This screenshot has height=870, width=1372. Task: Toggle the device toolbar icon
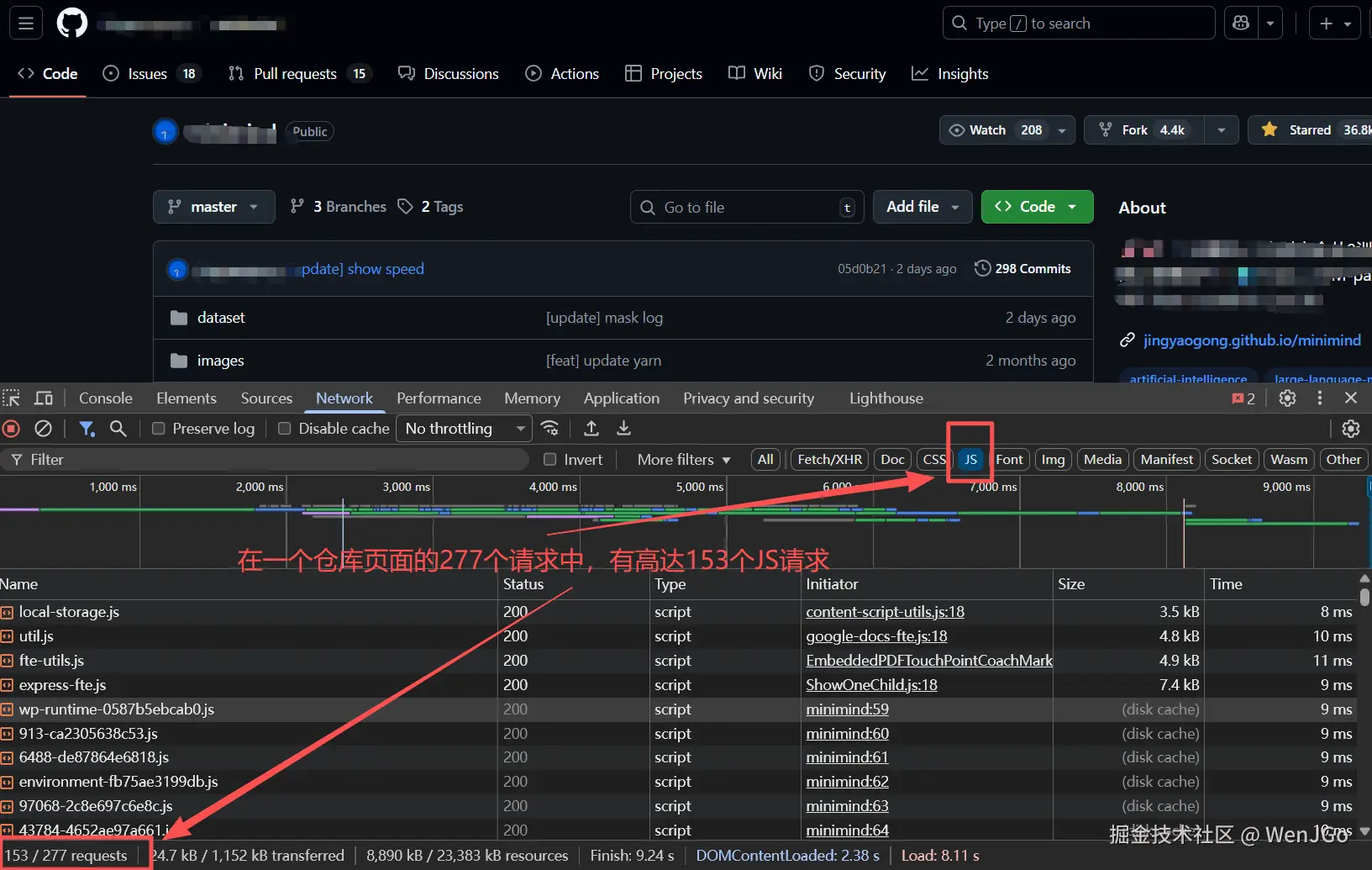[x=44, y=398]
